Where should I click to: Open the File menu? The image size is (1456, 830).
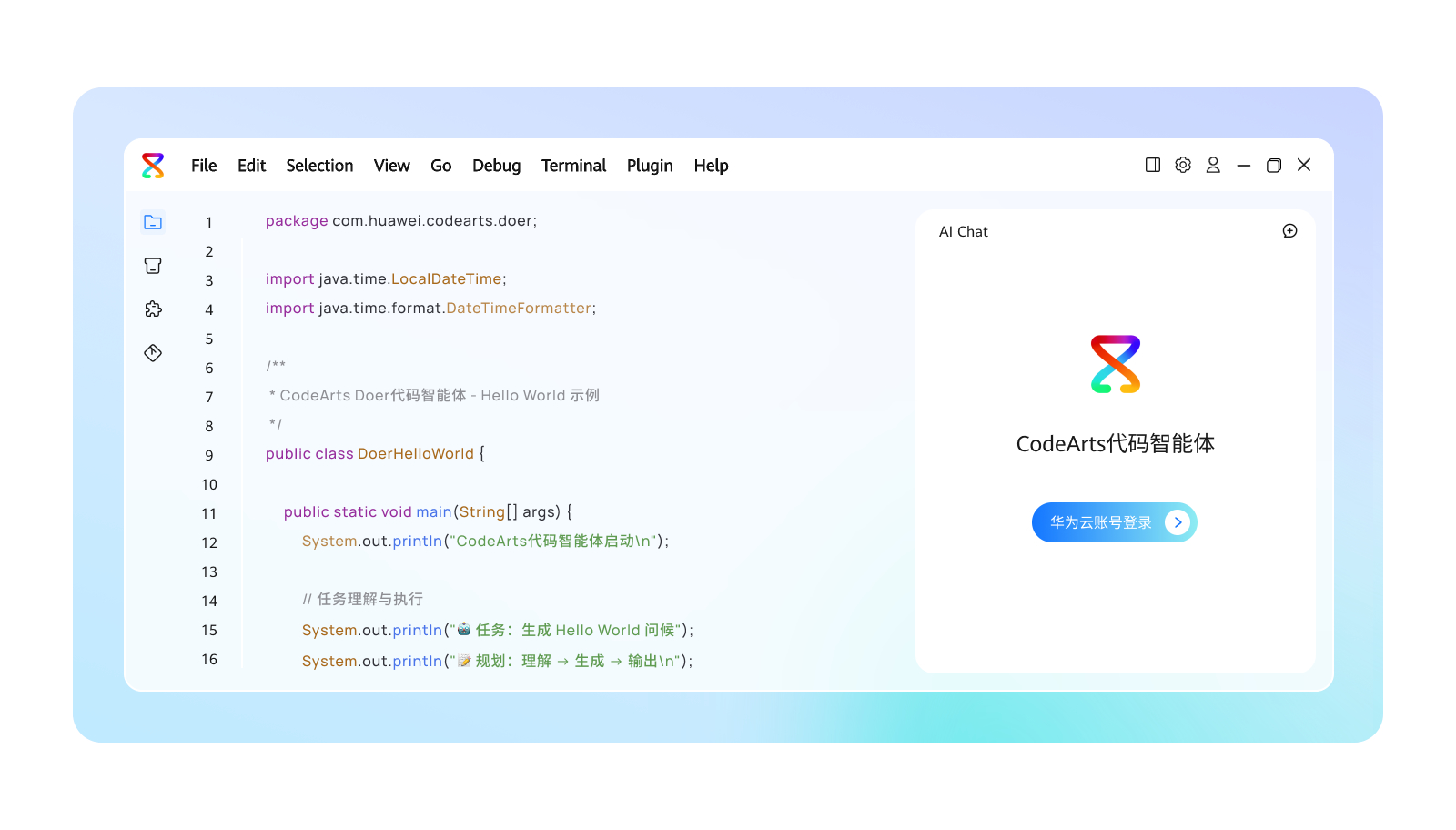tap(204, 166)
